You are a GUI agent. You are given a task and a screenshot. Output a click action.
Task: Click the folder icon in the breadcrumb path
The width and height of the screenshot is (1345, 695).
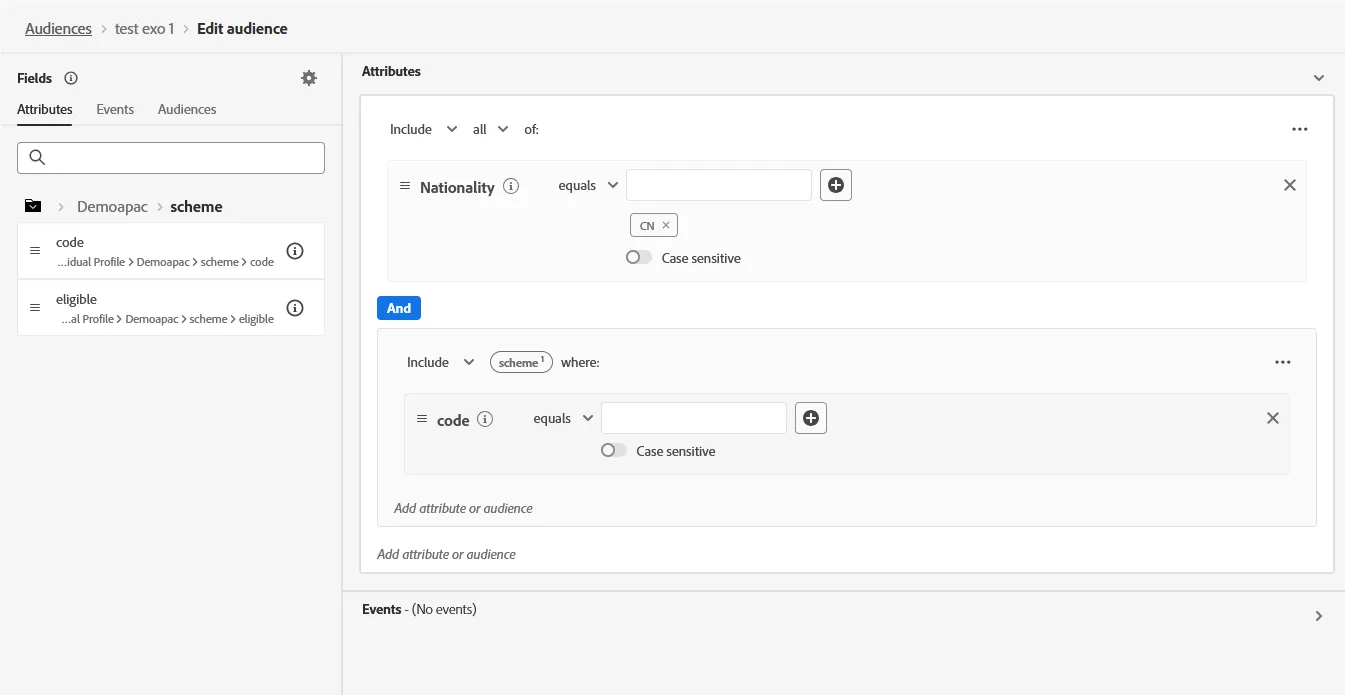33,207
